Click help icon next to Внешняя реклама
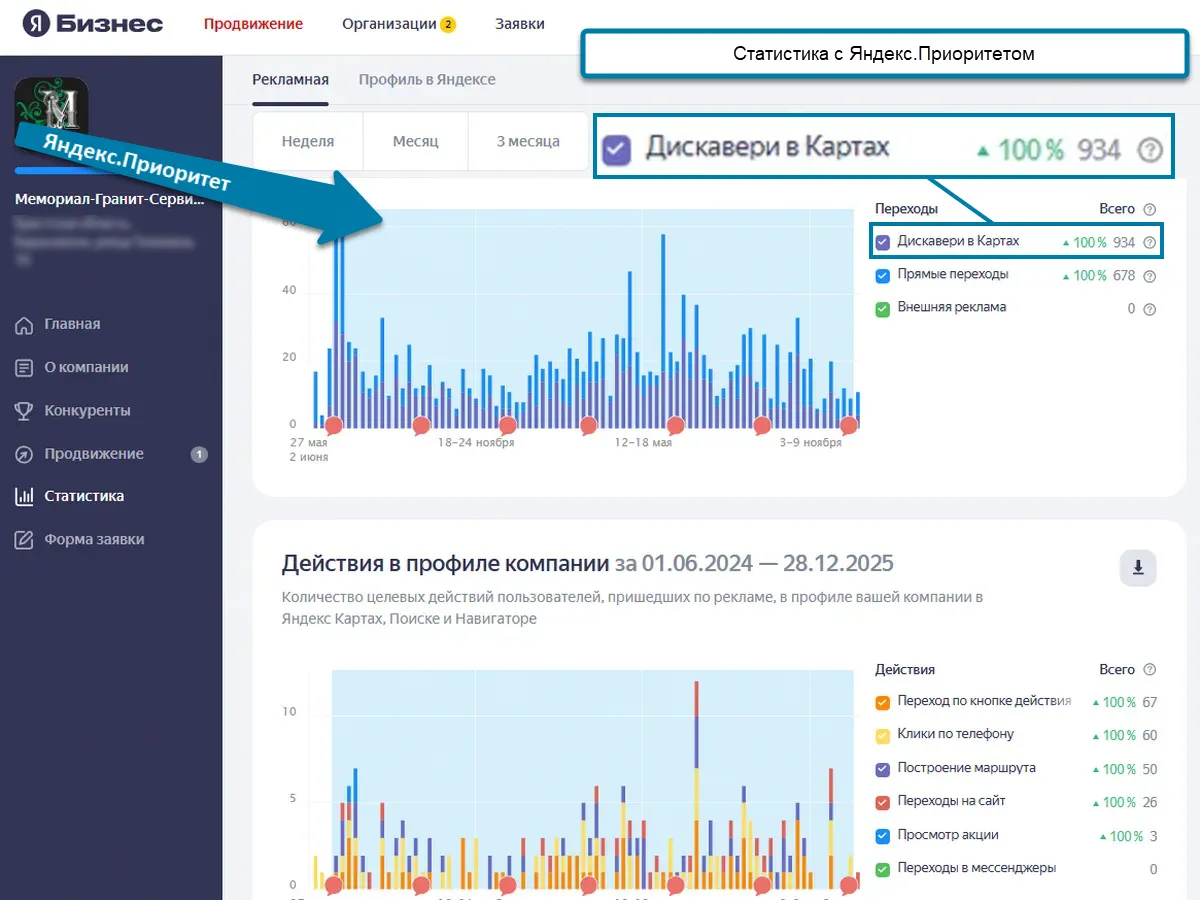 (x=1149, y=309)
